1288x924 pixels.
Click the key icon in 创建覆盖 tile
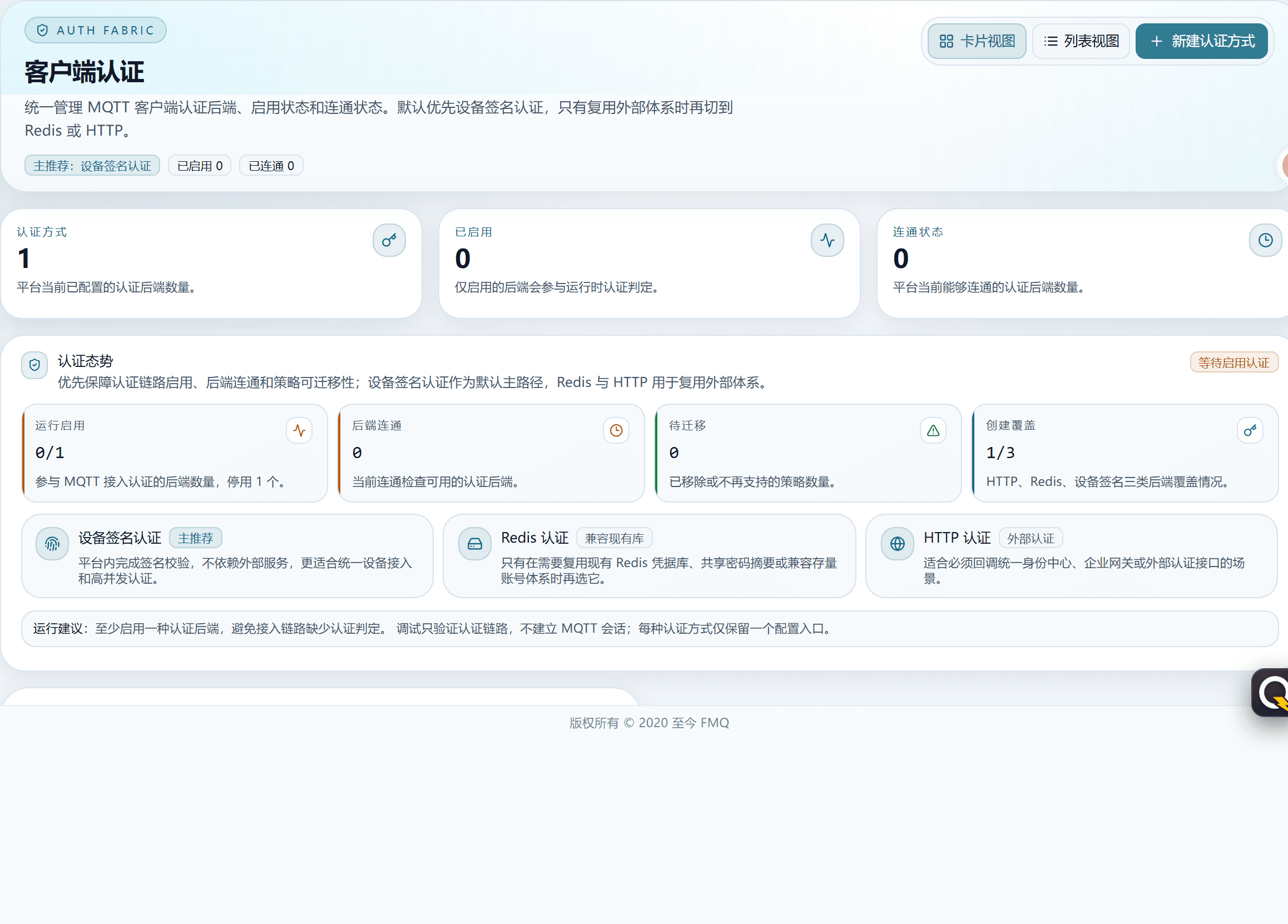(x=1250, y=431)
